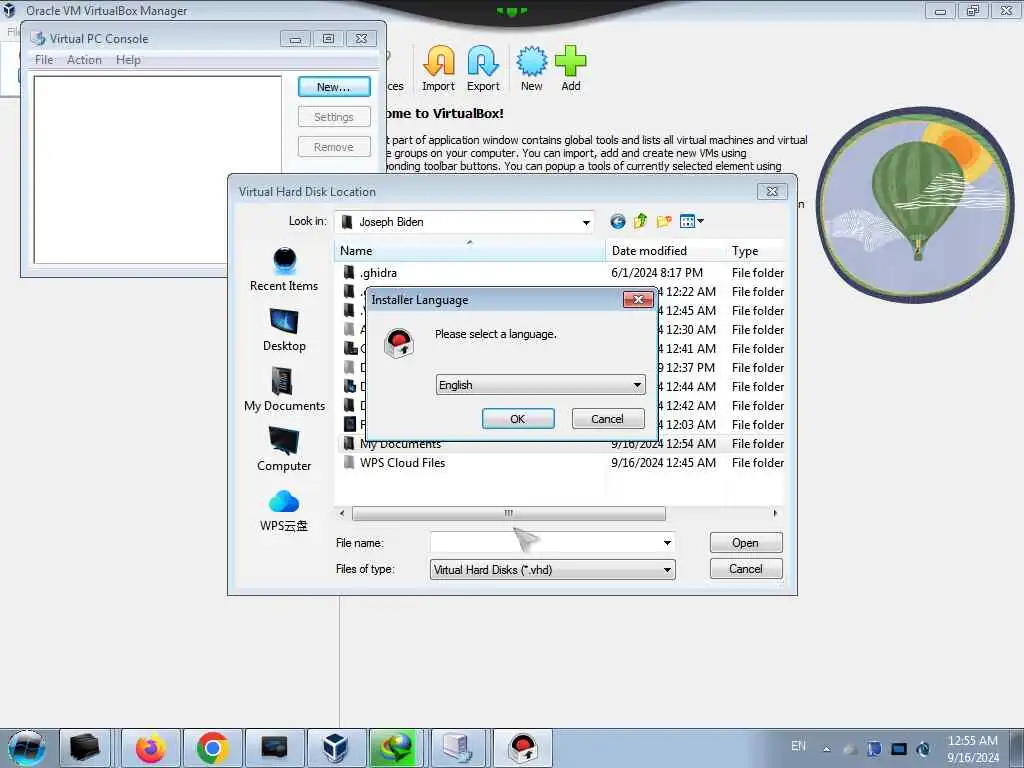This screenshot has height=768, width=1024.
Task: Expand the Files of type dropdown
Action: tap(667, 570)
